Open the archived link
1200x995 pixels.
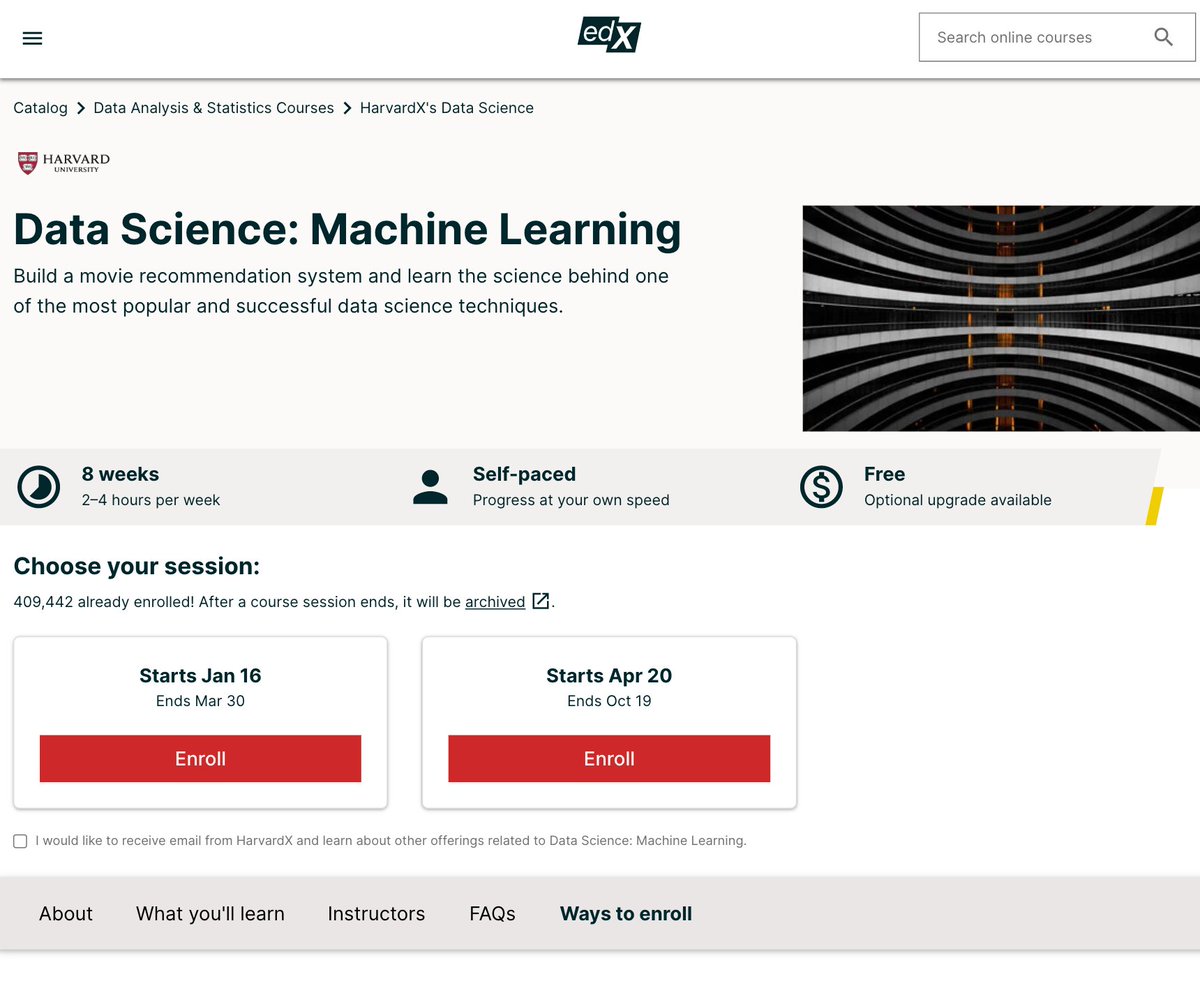[x=495, y=602]
